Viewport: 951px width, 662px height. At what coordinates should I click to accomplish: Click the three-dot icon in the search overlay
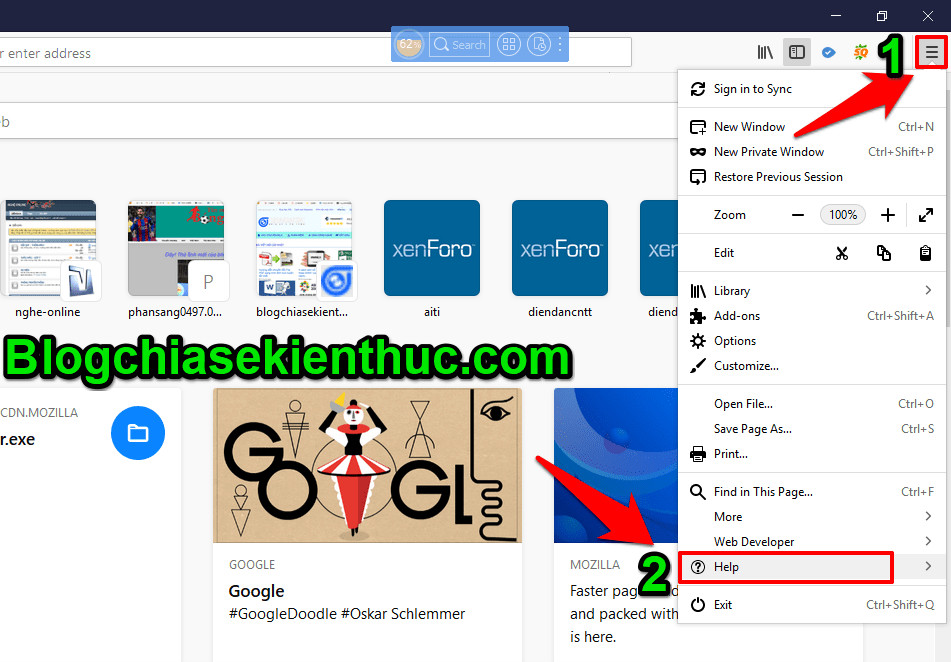click(x=561, y=44)
